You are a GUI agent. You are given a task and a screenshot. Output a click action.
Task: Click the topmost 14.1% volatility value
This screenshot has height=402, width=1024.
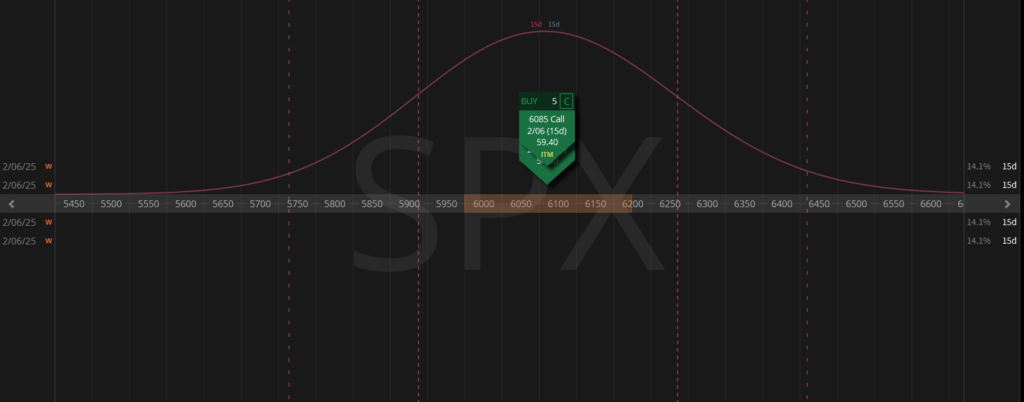[x=978, y=167]
